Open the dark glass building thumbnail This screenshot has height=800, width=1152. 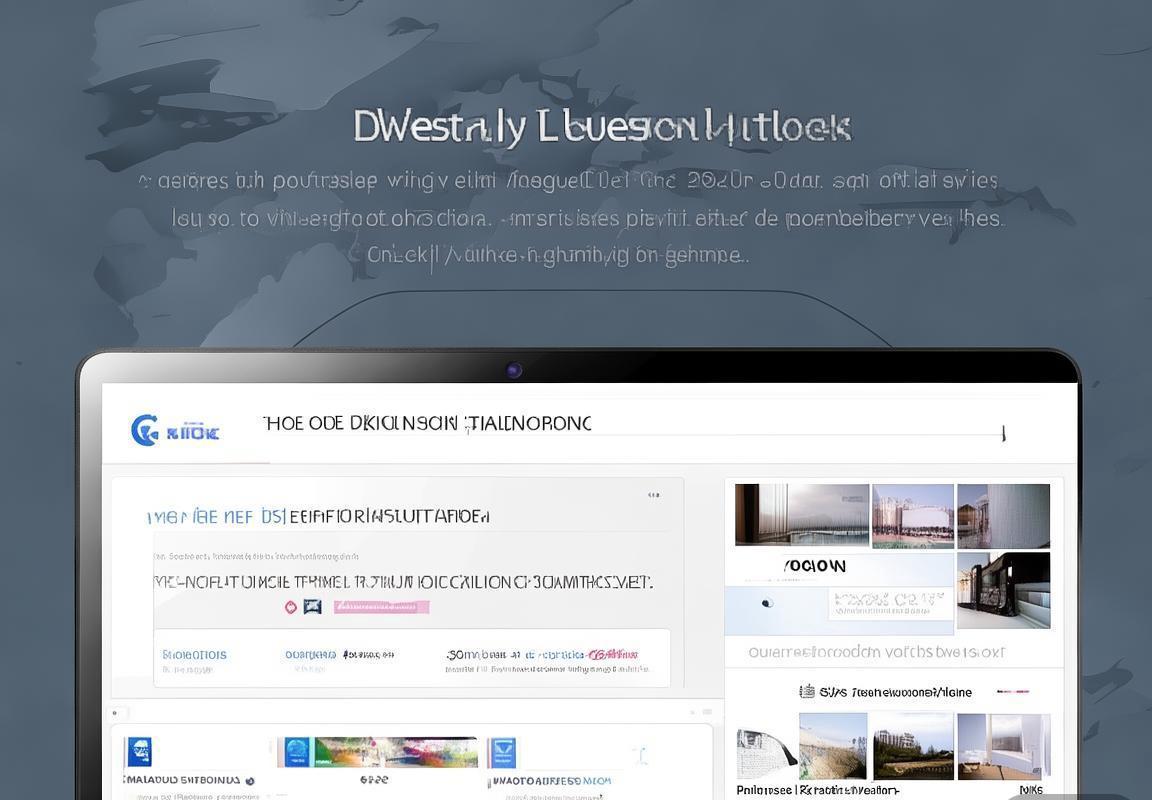pyautogui.click(x=1004, y=590)
